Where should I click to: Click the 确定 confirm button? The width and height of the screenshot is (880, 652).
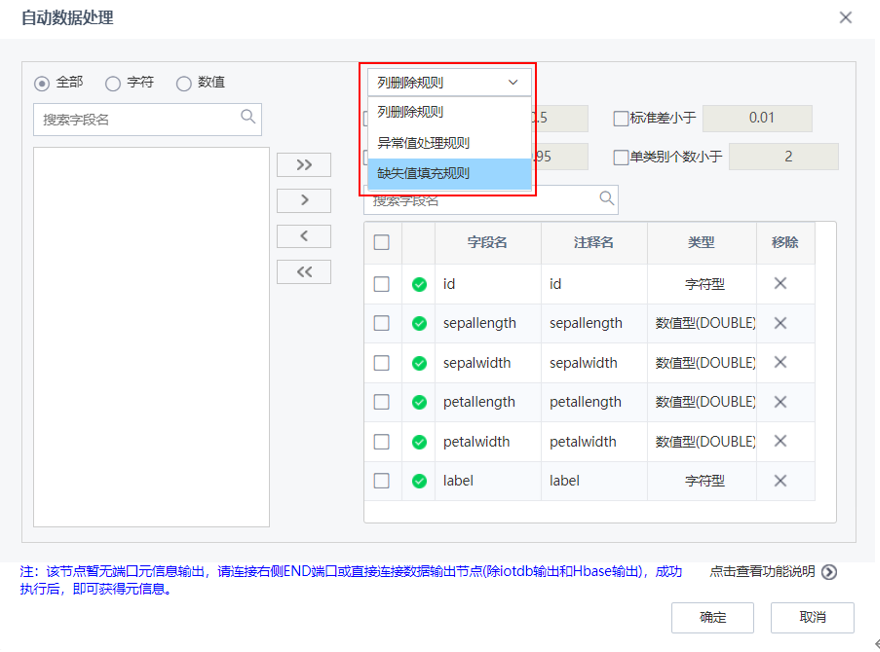pos(712,617)
